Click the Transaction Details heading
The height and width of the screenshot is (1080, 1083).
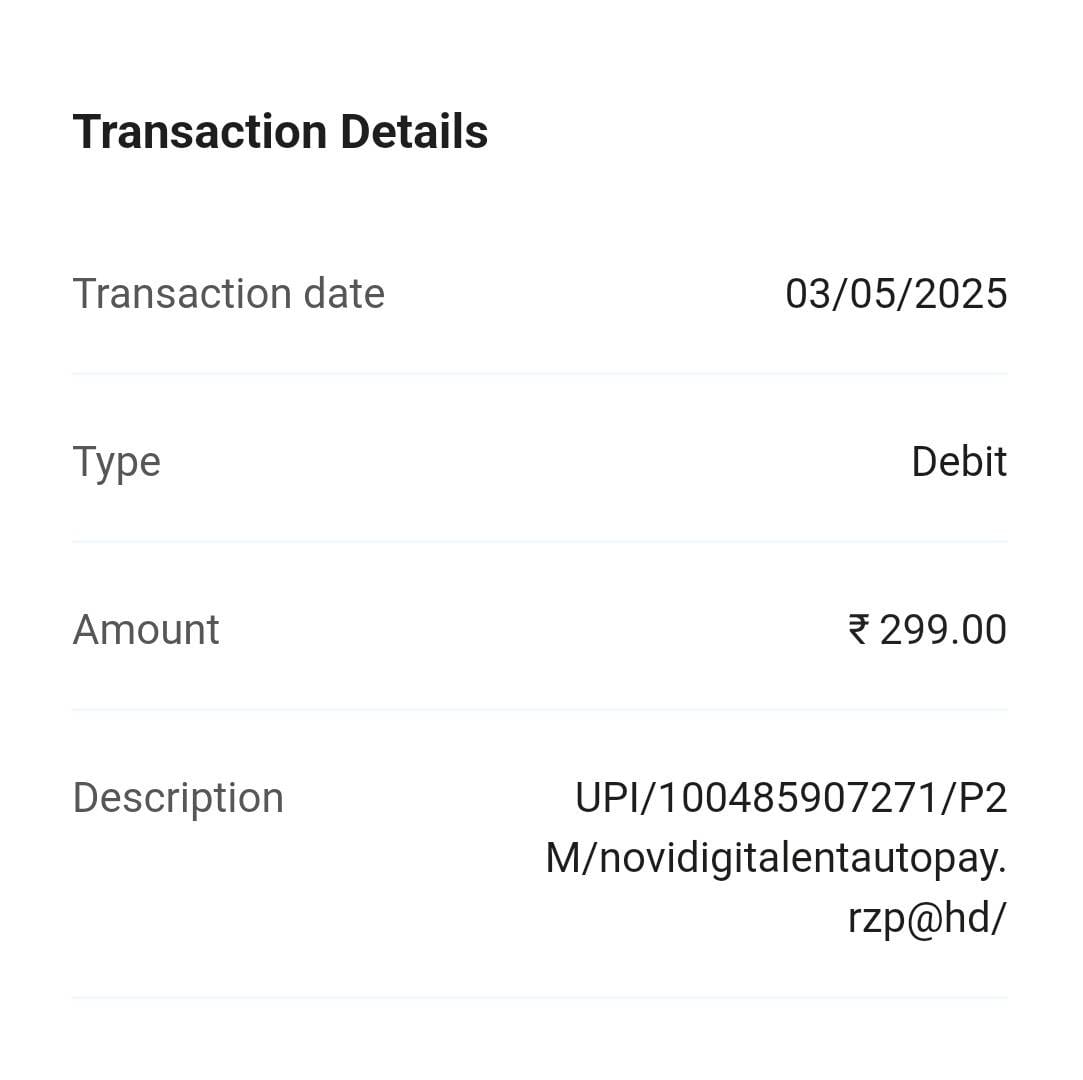(280, 132)
